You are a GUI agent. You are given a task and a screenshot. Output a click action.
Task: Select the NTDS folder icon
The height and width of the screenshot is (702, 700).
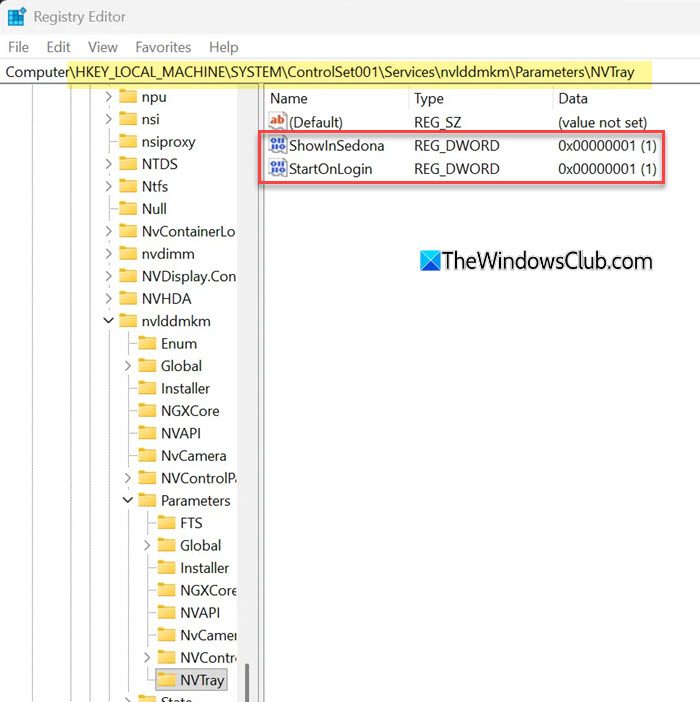pyautogui.click(x=128, y=163)
